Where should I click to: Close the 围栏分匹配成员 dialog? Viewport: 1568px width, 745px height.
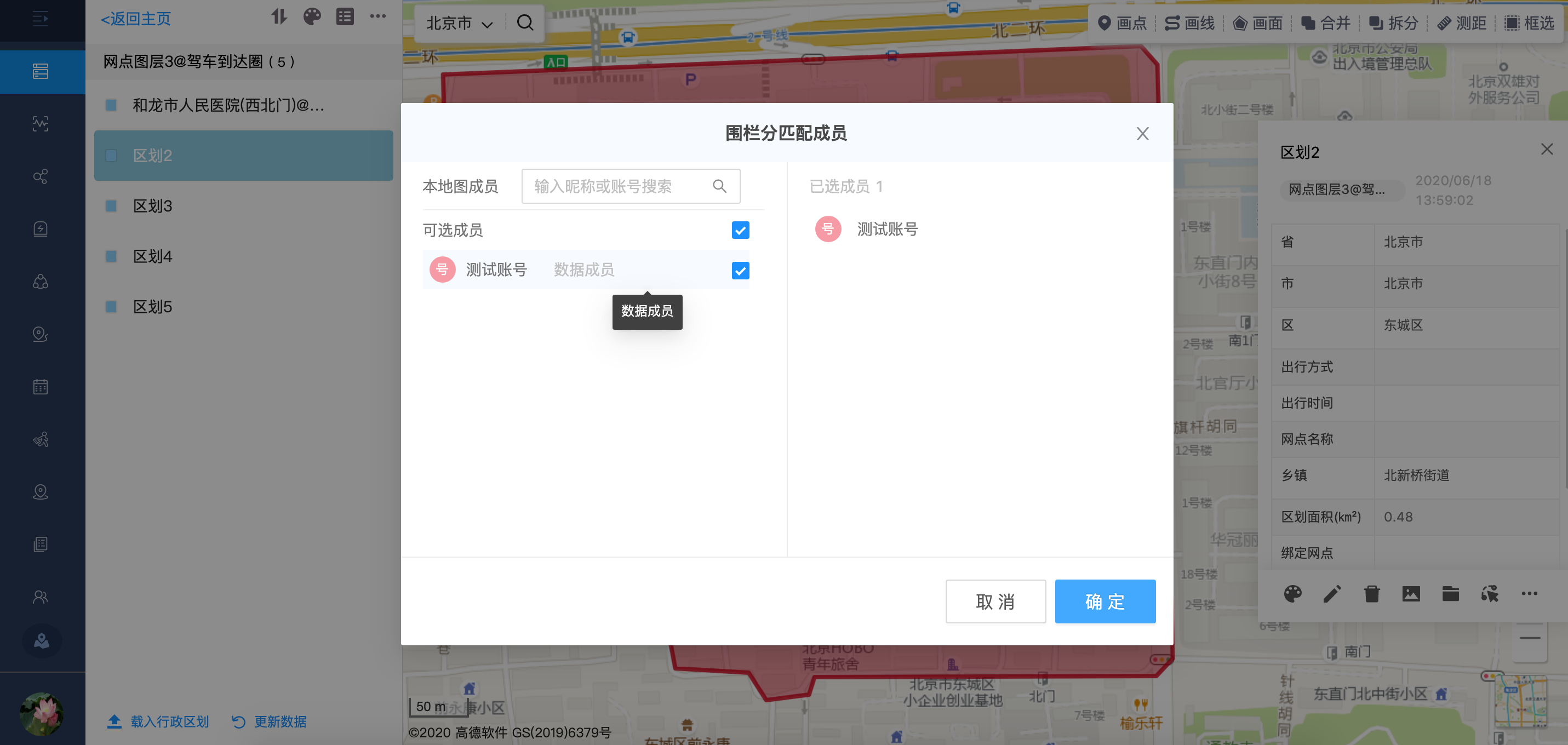click(1142, 133)
